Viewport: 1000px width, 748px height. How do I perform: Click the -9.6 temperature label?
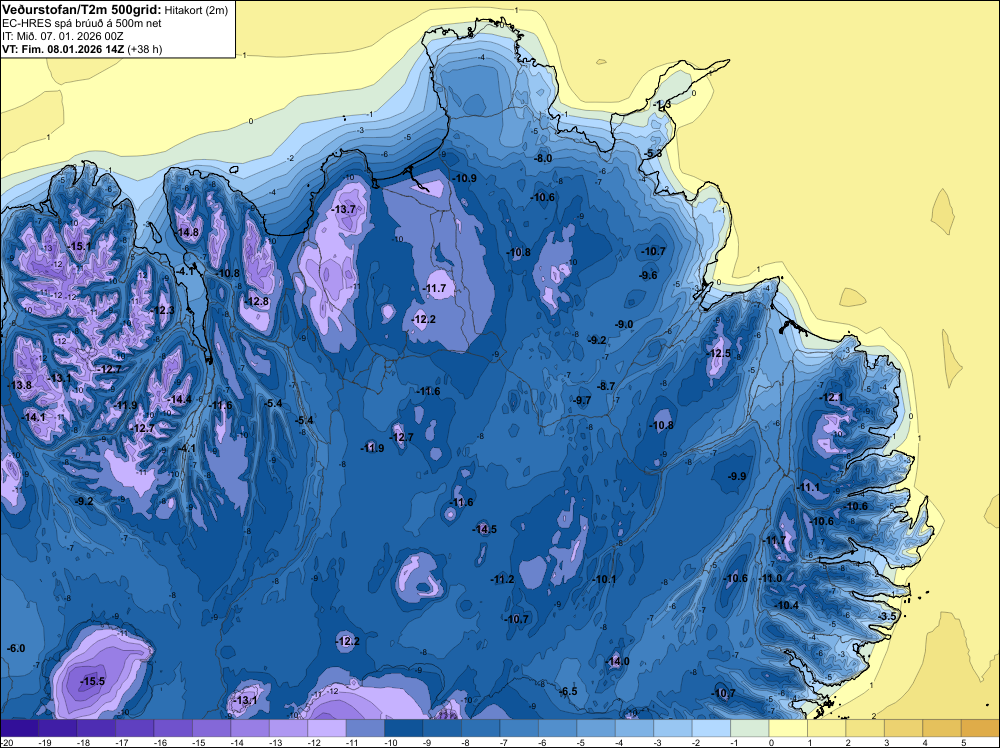click(648, 275)
